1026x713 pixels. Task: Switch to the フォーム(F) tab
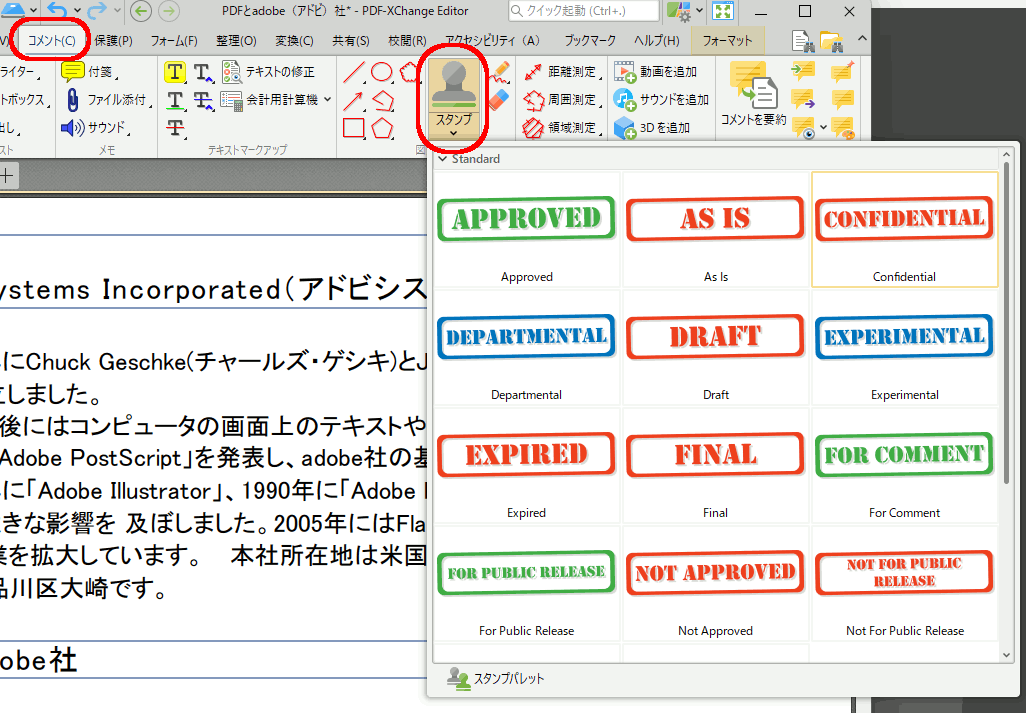(174, 41)
